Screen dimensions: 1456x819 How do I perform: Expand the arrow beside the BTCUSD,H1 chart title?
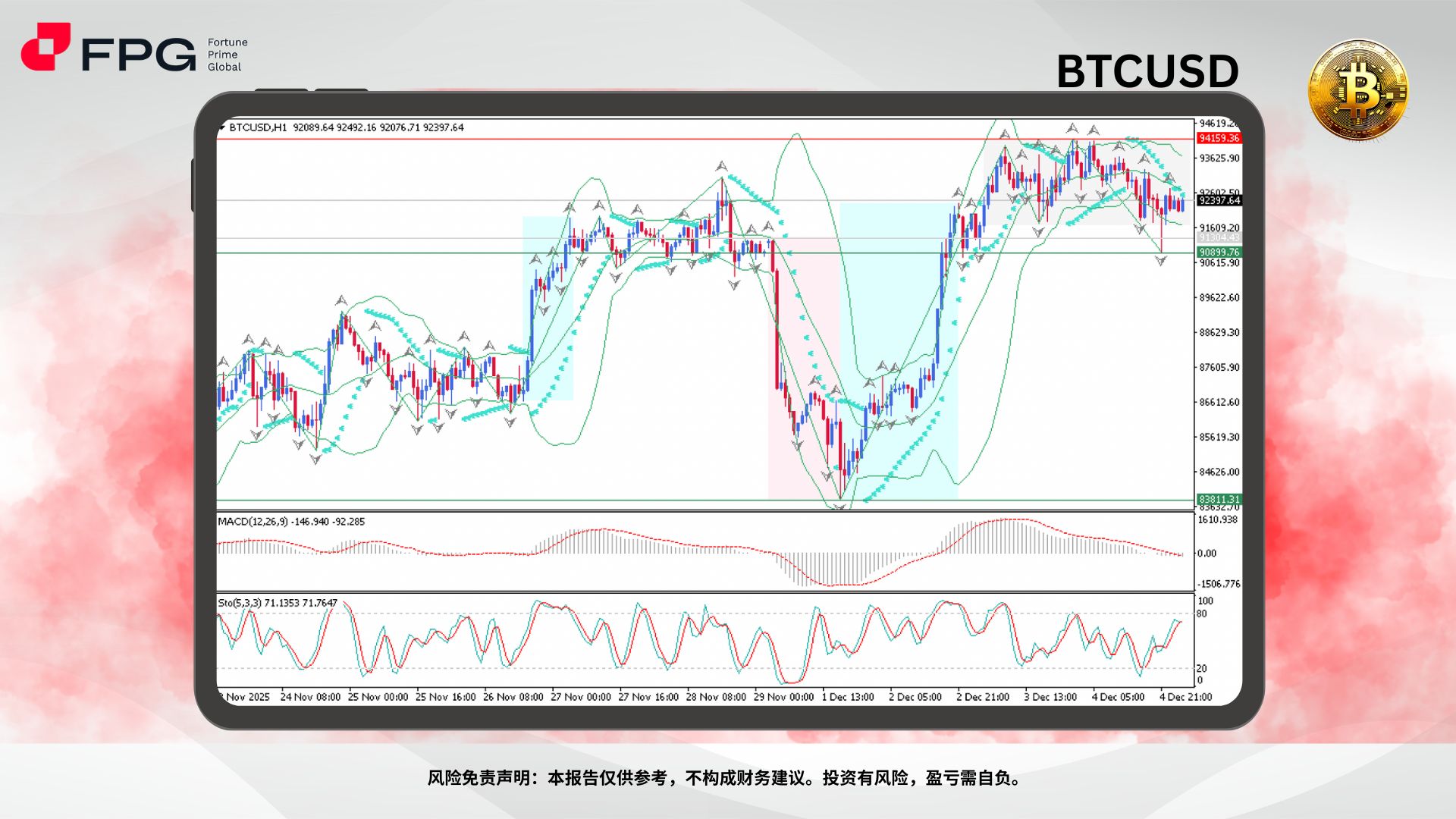click(x=222, y=127)
